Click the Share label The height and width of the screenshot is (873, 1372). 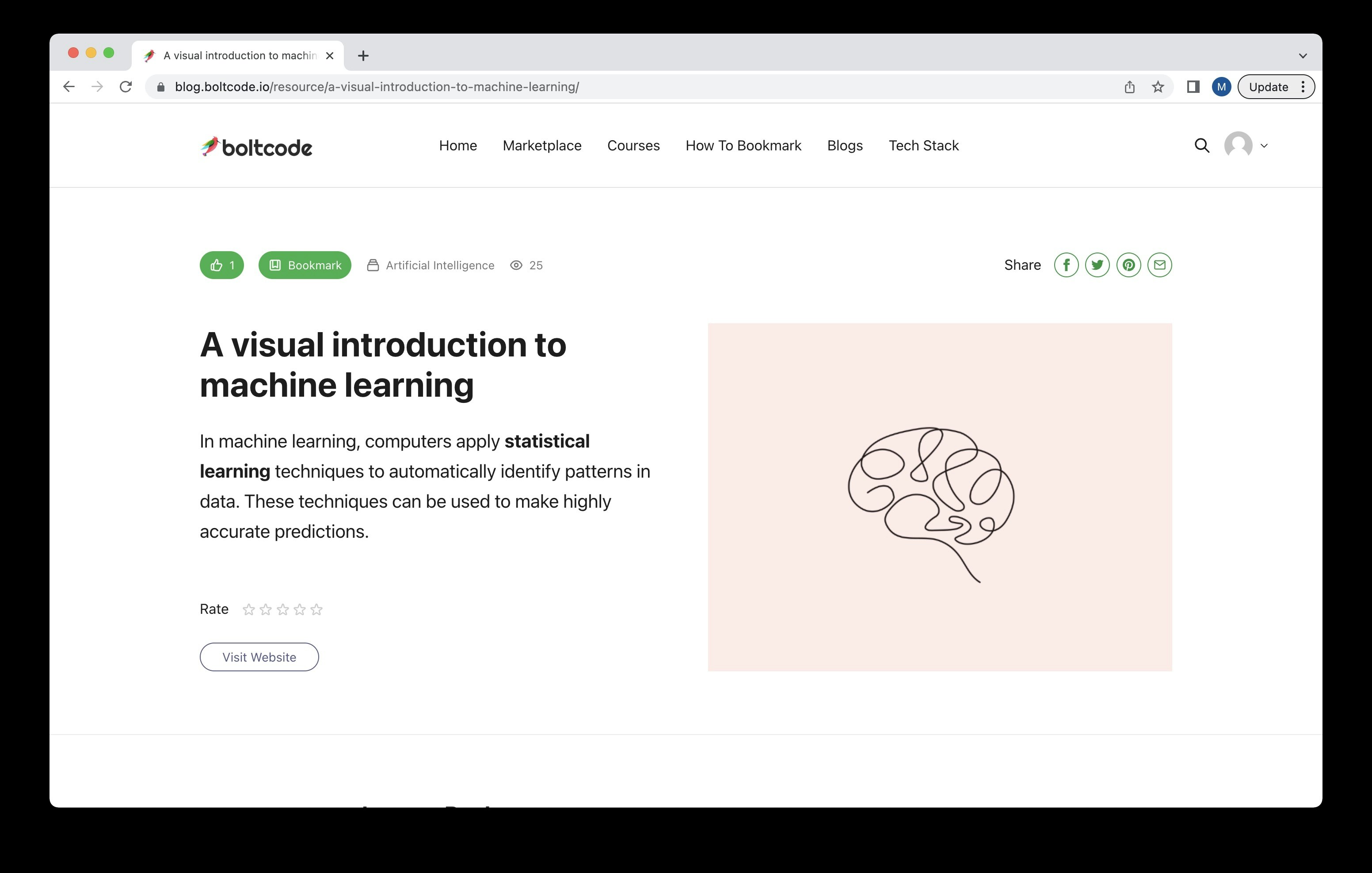(x=1022, y=265)
